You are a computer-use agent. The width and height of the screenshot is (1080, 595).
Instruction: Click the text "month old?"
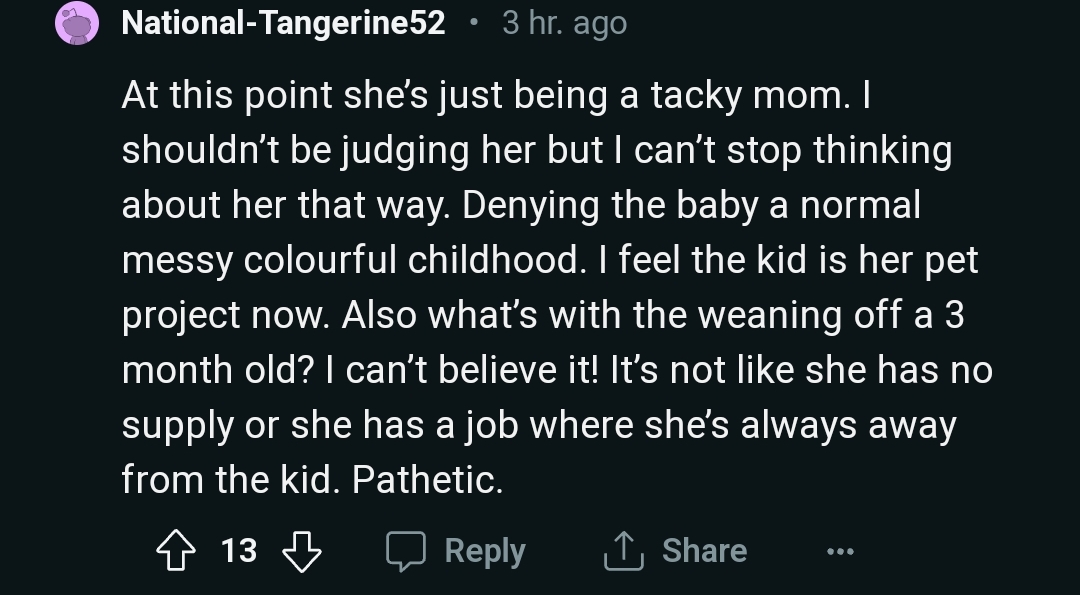click(214, 371)
